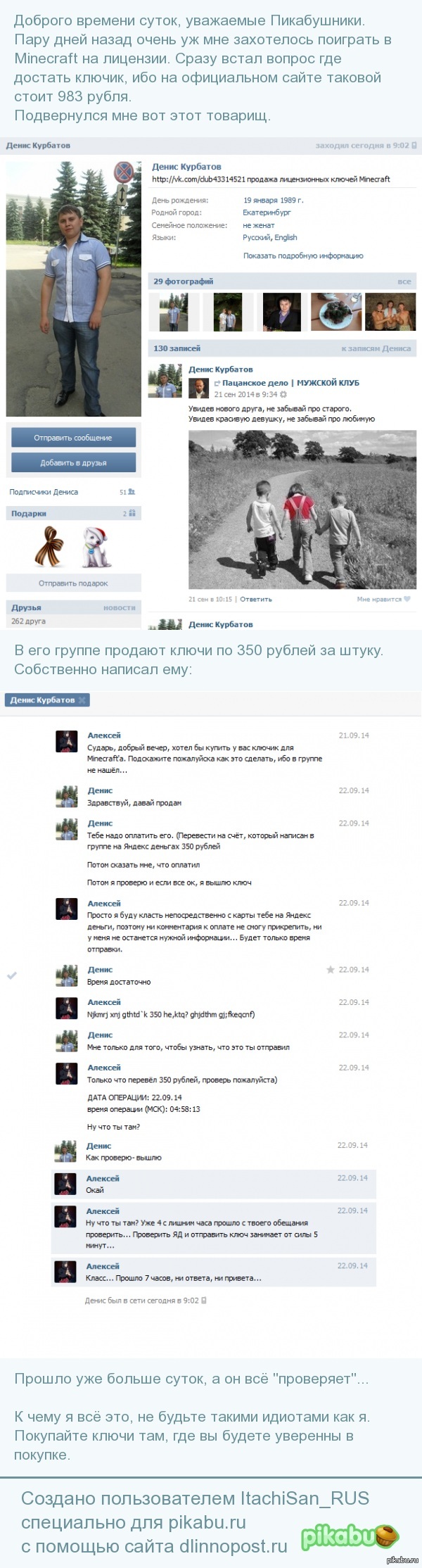The width and height of the screenshot is (422, 1568).
Task: Open the Отправить подарок link
Action: point(73,583)
